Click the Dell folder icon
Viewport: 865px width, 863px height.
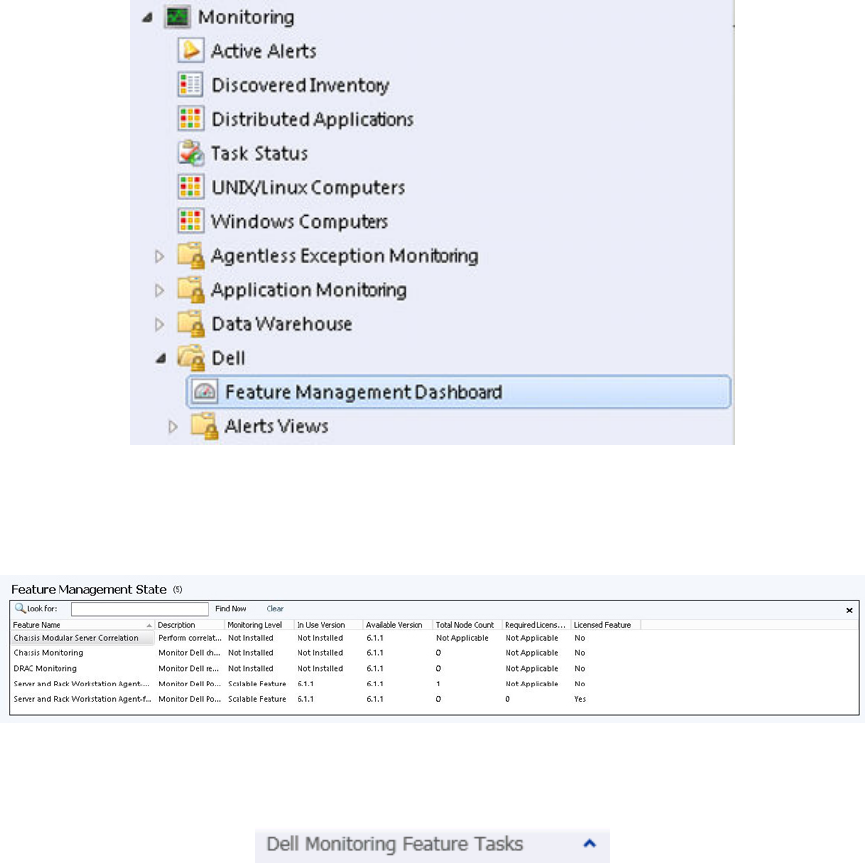click(x=191, y=358)
